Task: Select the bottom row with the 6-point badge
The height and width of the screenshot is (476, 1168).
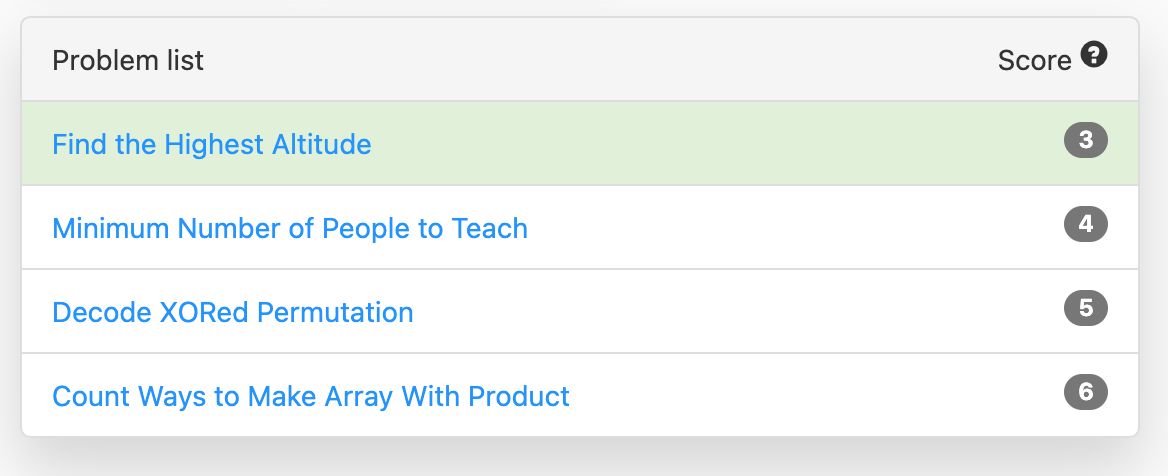Action: point(580,395)
